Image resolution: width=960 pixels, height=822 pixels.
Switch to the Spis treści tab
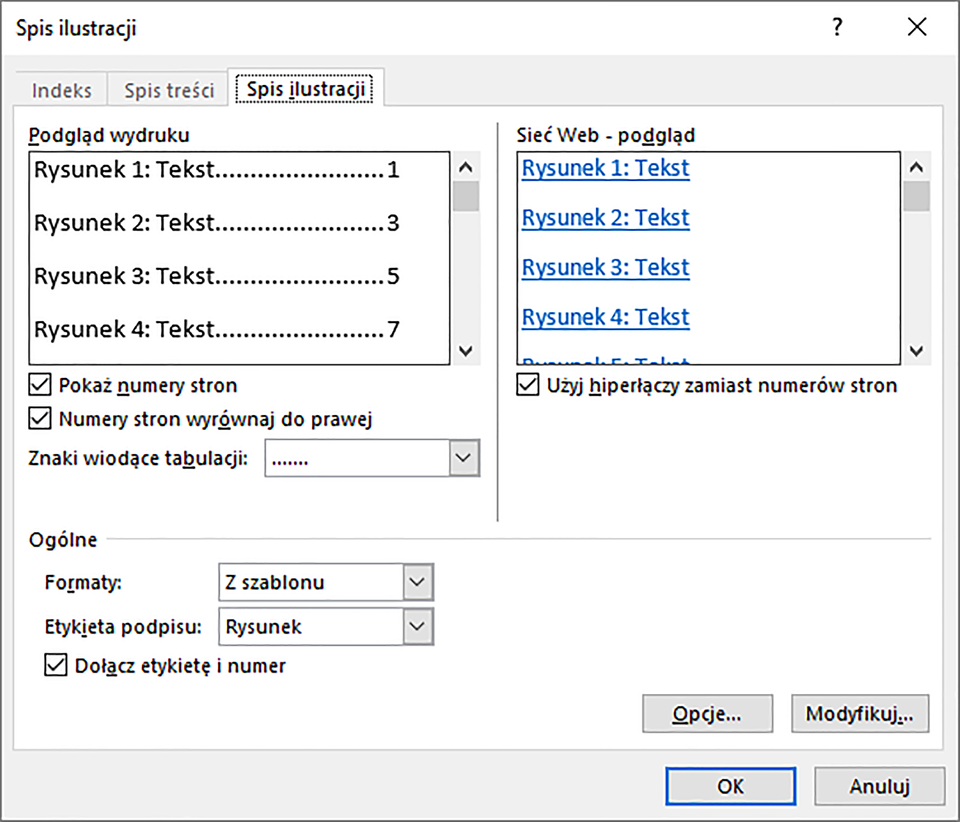point(169,90)
